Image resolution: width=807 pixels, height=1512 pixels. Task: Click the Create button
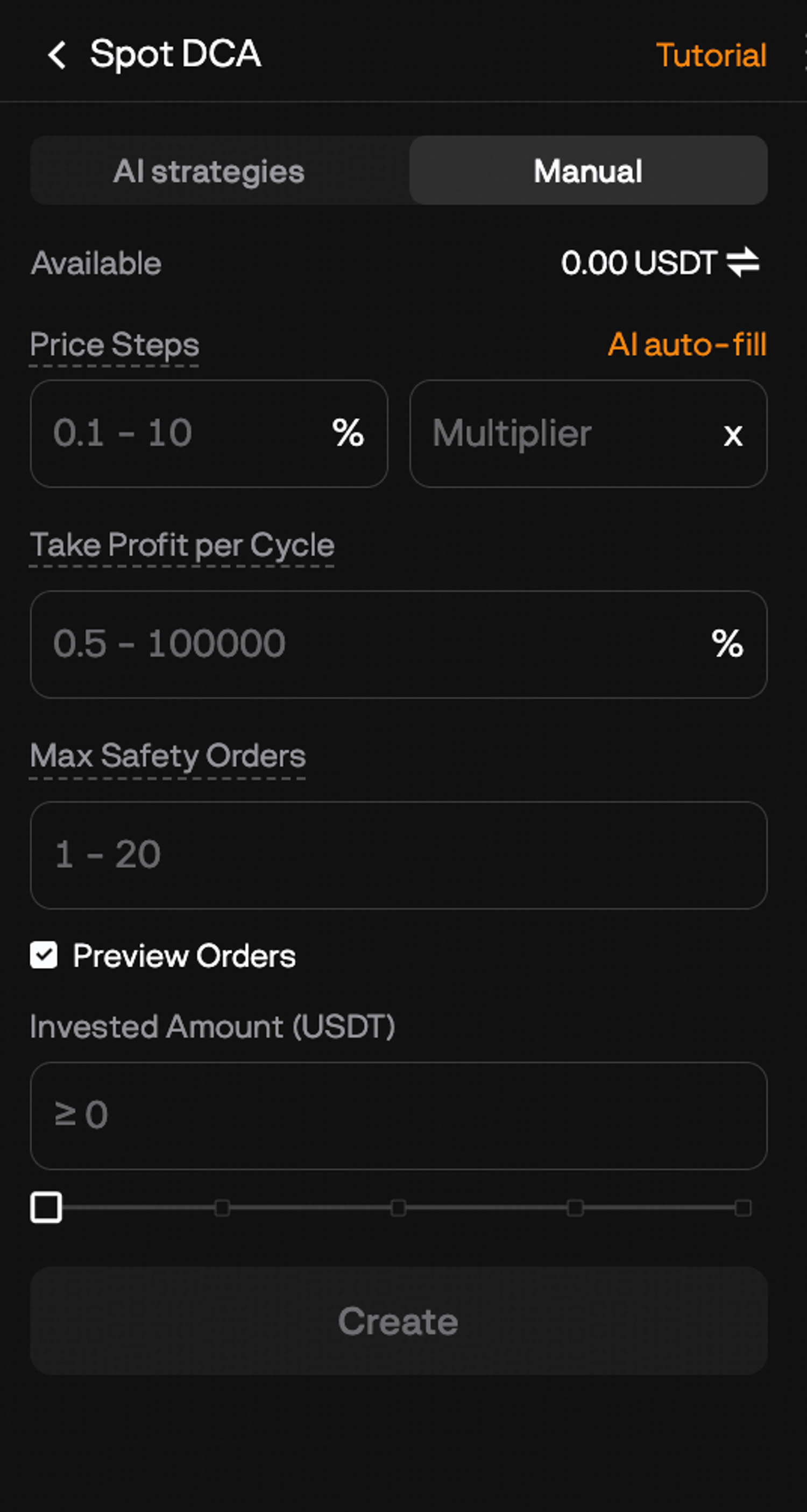pos(399,1321)
